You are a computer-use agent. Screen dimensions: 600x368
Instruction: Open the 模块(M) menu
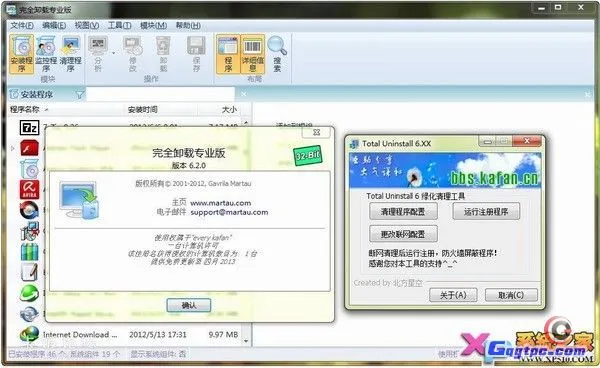coord(153,25)
